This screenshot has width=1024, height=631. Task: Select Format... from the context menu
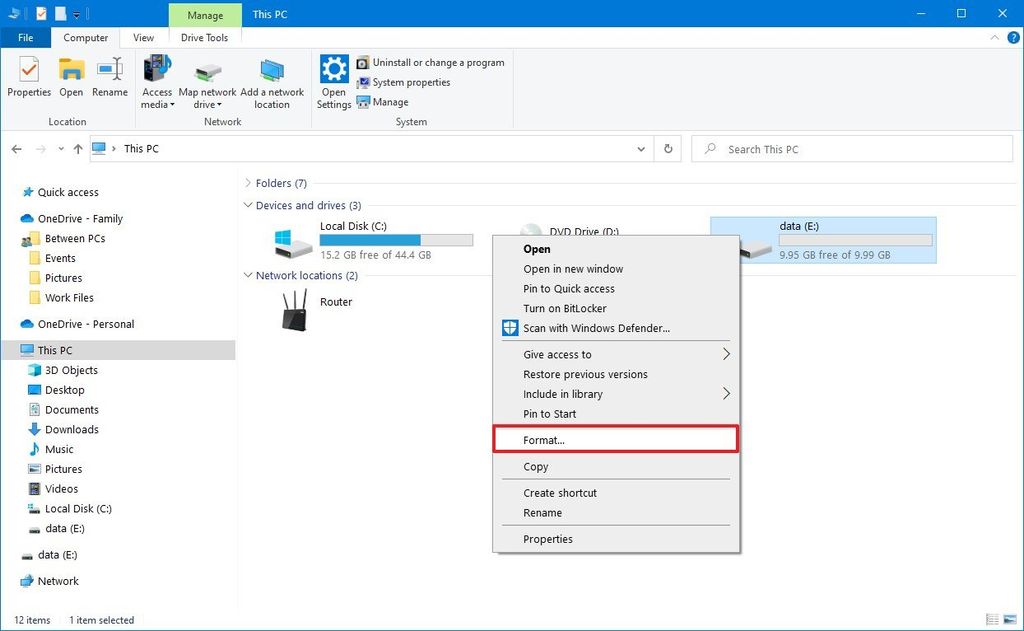point(545,440)
